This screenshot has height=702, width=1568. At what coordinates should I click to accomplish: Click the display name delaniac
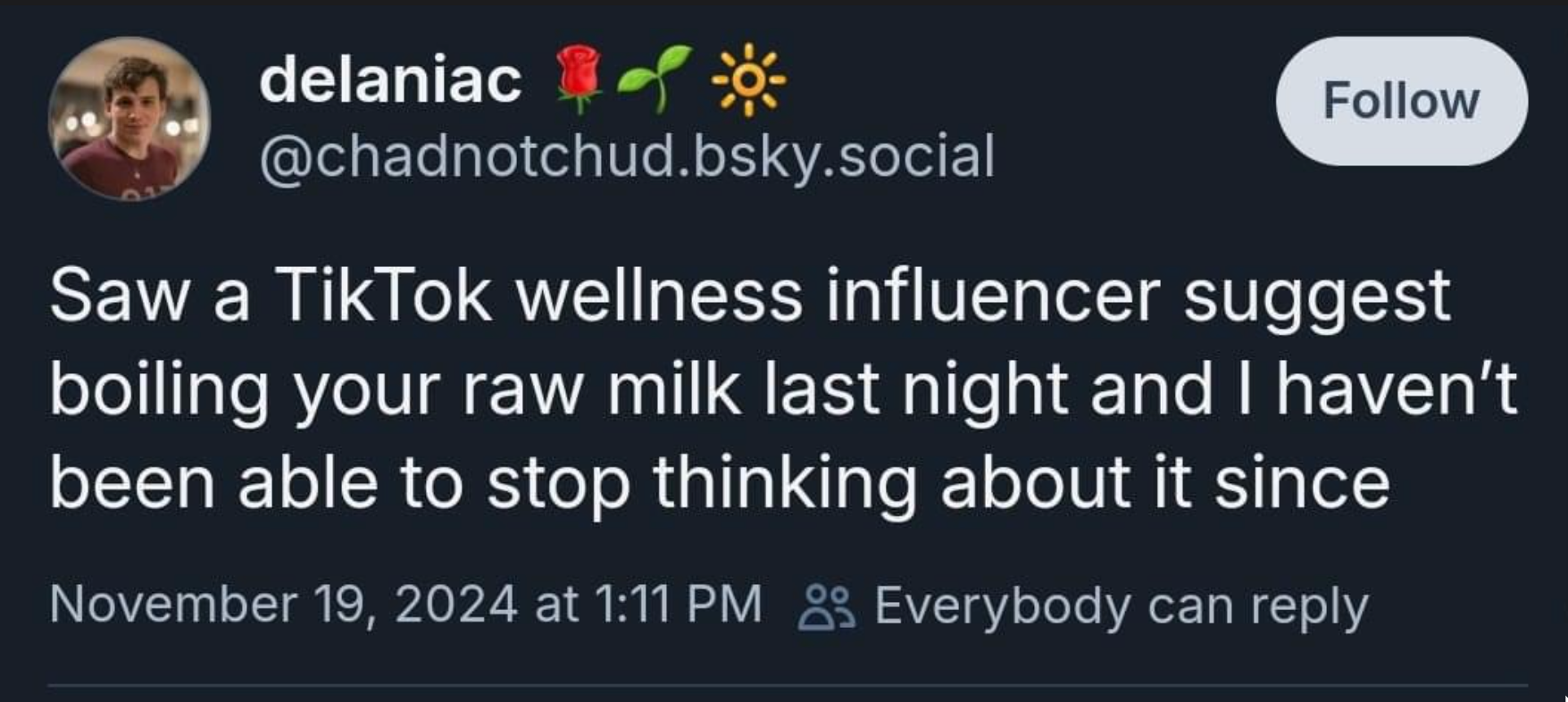(390, 80)
